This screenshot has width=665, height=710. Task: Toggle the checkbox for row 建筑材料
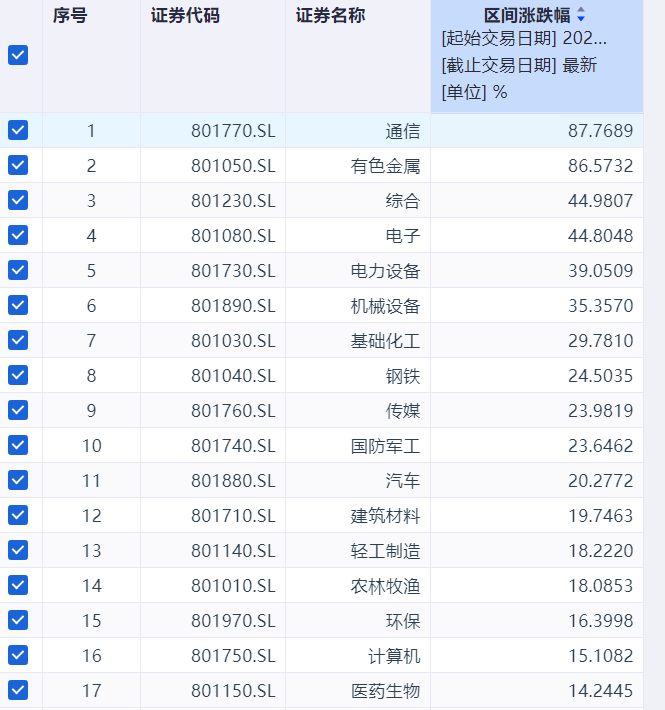18,515
